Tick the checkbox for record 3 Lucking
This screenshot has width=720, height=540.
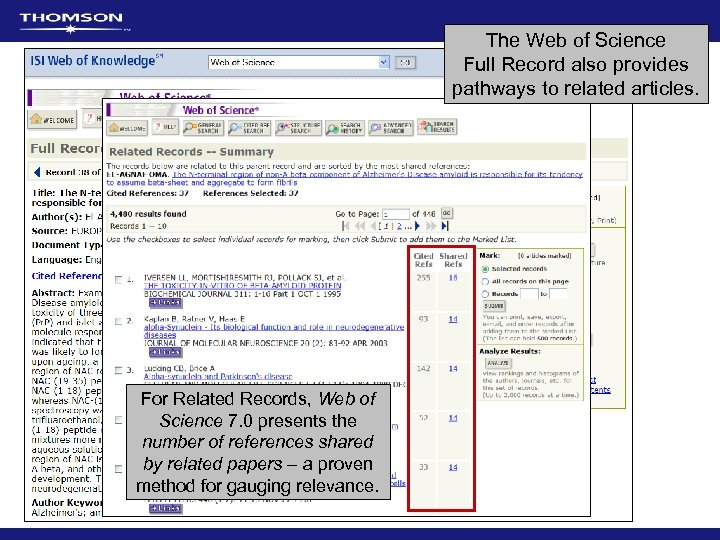point(118,370)
